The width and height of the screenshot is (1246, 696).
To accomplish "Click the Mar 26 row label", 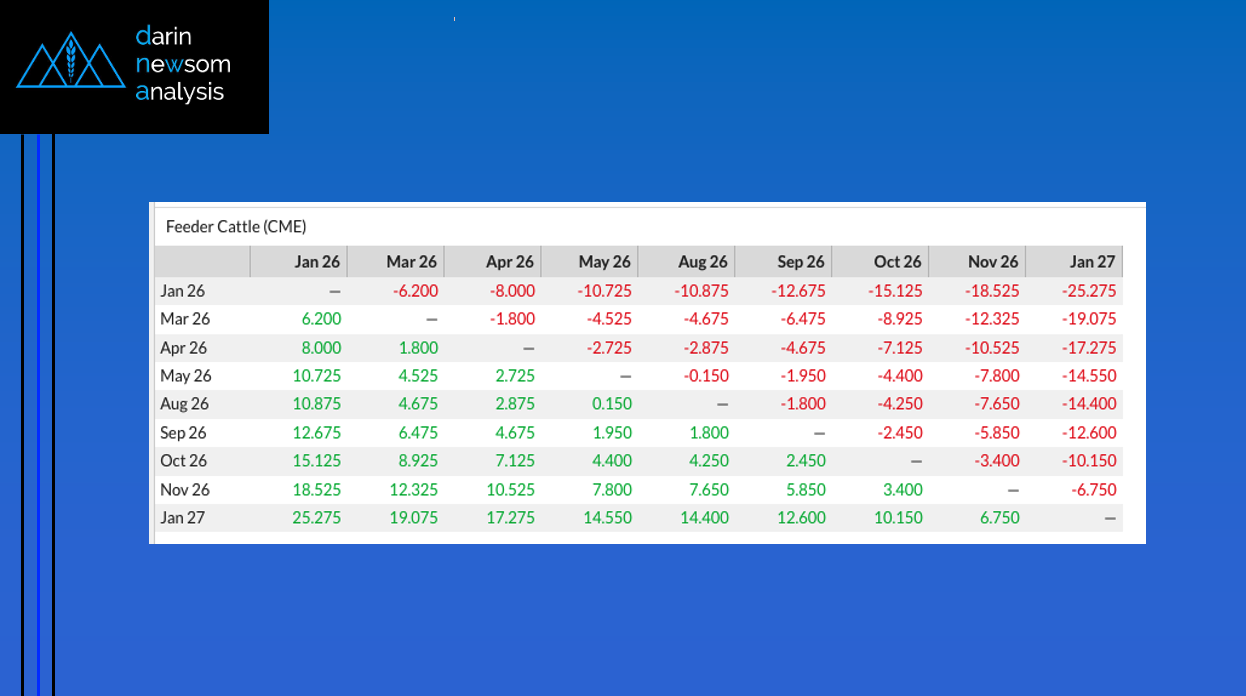I will pyautogui.click(x=183, y=319).
